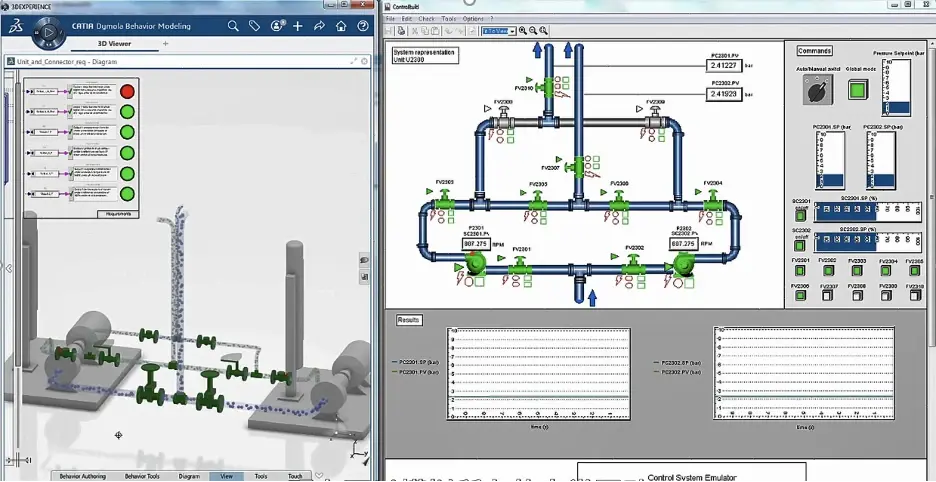This screenshot has width=936, height=482.
Task: Turn the Auto/Manual rotary switch
Action: click(818, 90)
